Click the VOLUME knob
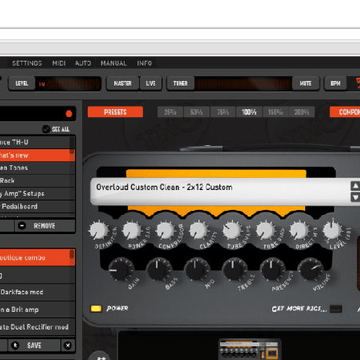The height and width of the screenshot is (360, 360). point(310,269)
